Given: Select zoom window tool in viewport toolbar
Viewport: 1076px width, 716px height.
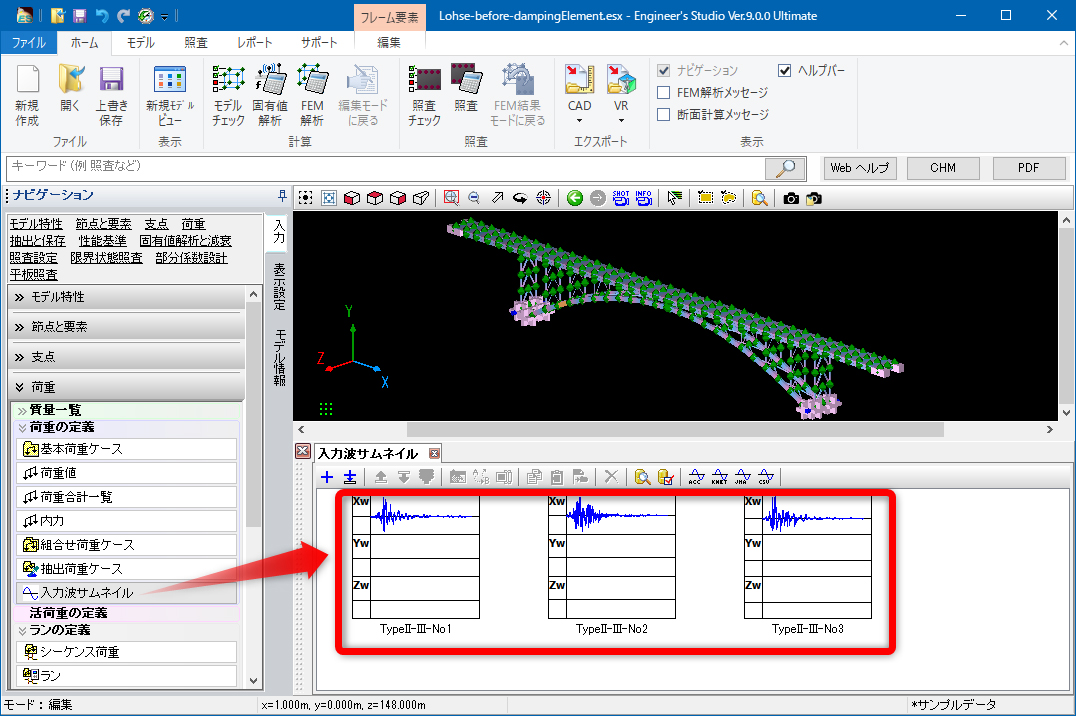Looking at the screenshot, I should pos(451,198).
